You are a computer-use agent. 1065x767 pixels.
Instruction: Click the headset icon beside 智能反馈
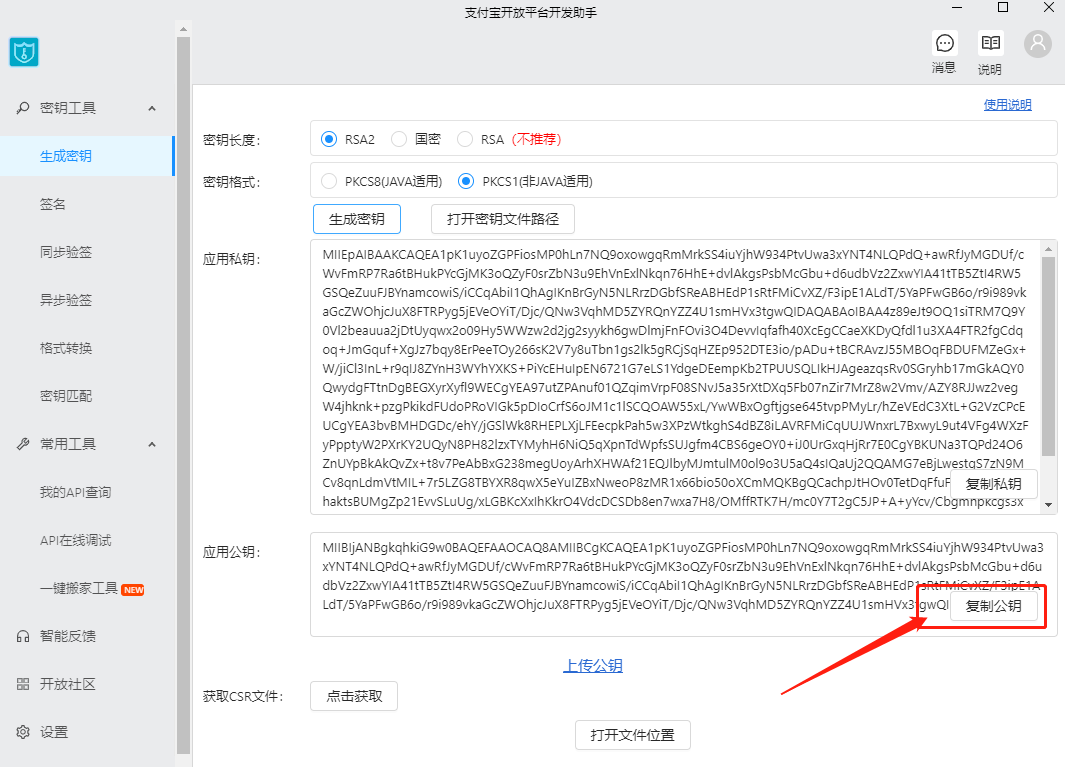[22, 637]
